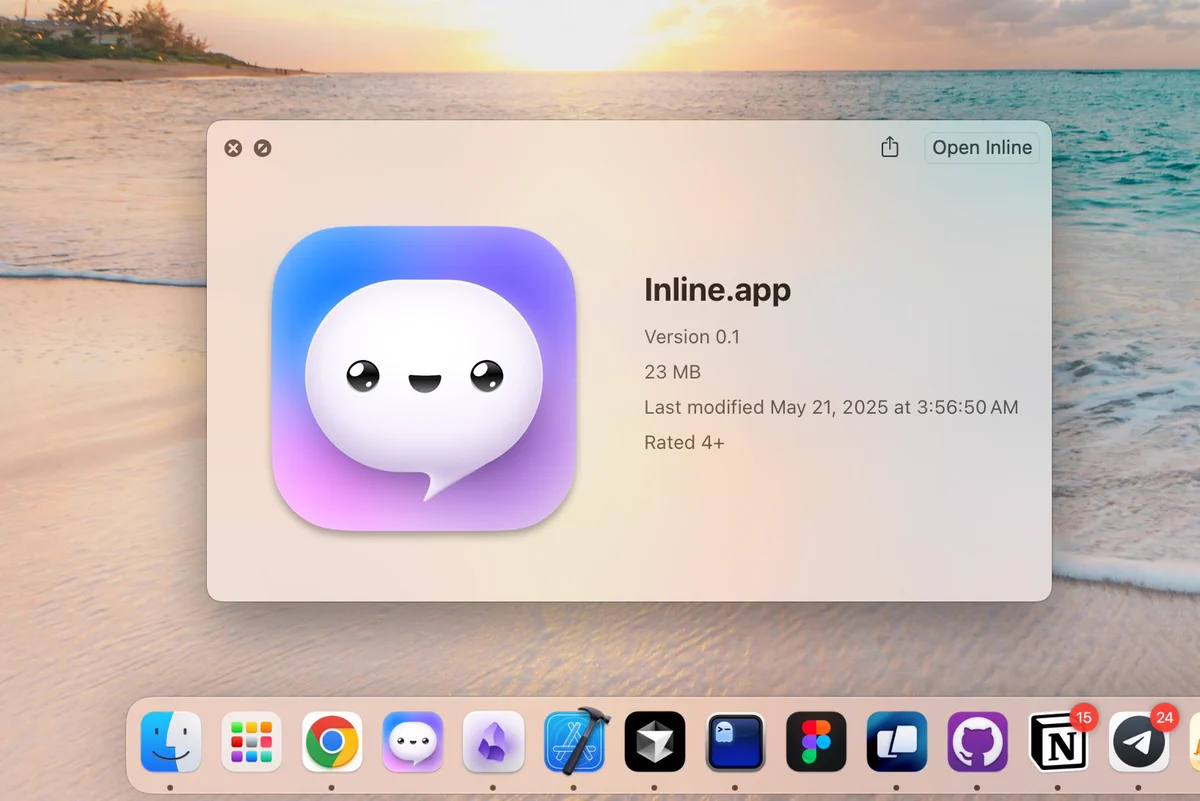Click the Rated 4+ text

(x=684, y=442)
